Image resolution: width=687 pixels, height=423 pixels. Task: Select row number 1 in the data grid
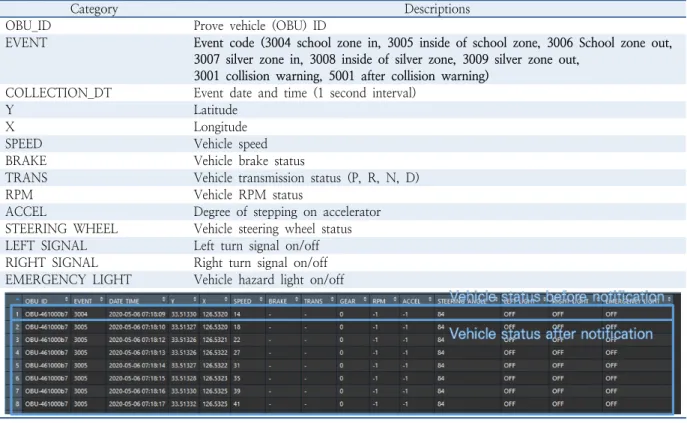point(17,314)
